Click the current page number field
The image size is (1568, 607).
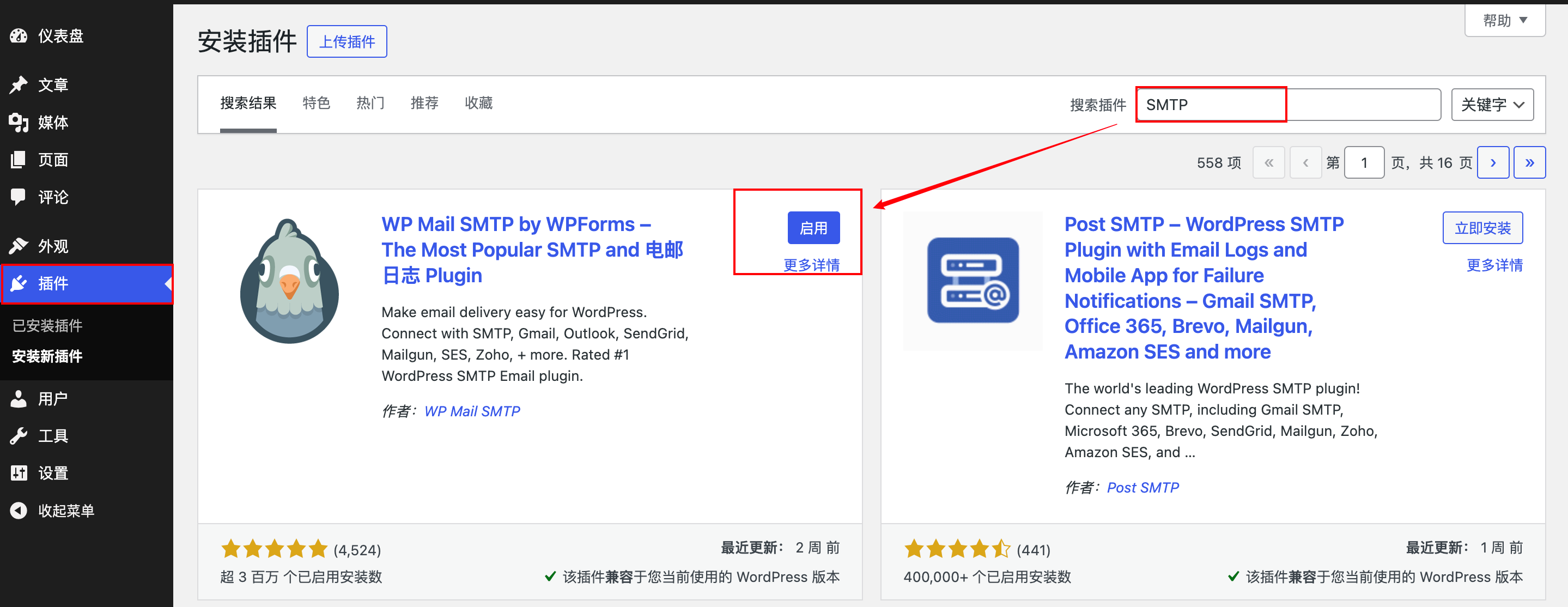(x=1364, y=162)
